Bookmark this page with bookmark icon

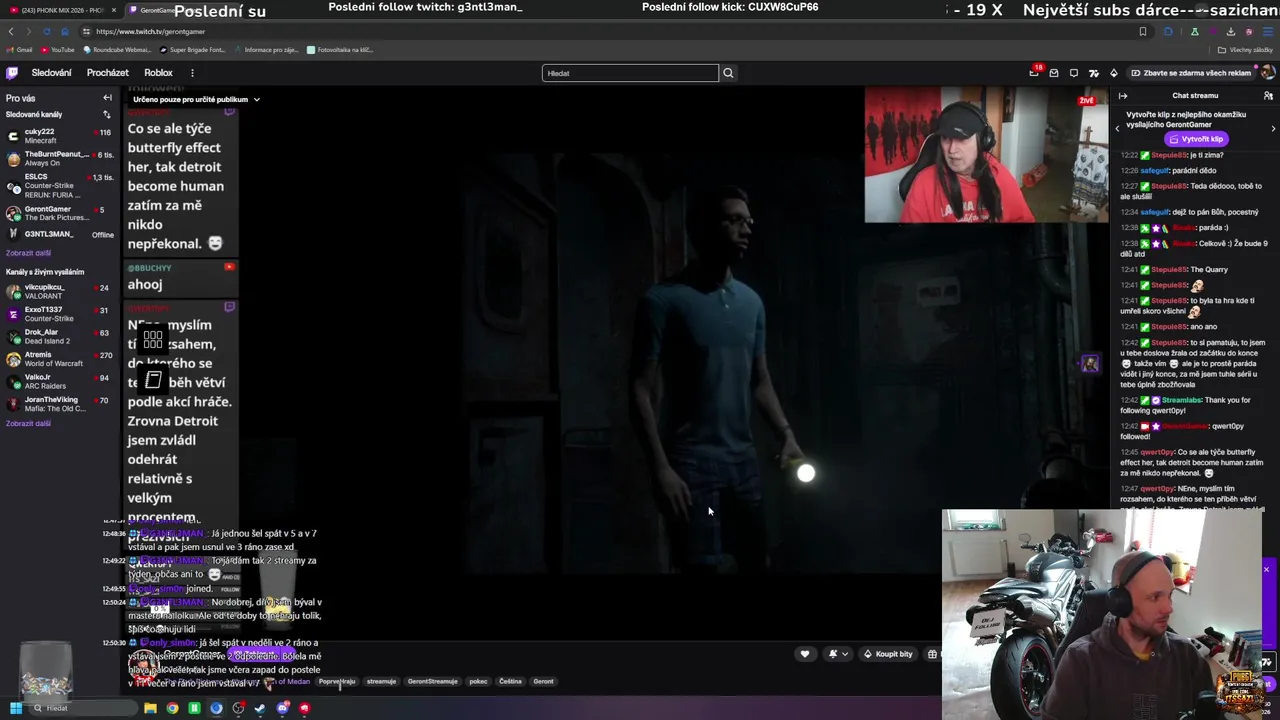pyautogui.click(x=1143, y=32)
